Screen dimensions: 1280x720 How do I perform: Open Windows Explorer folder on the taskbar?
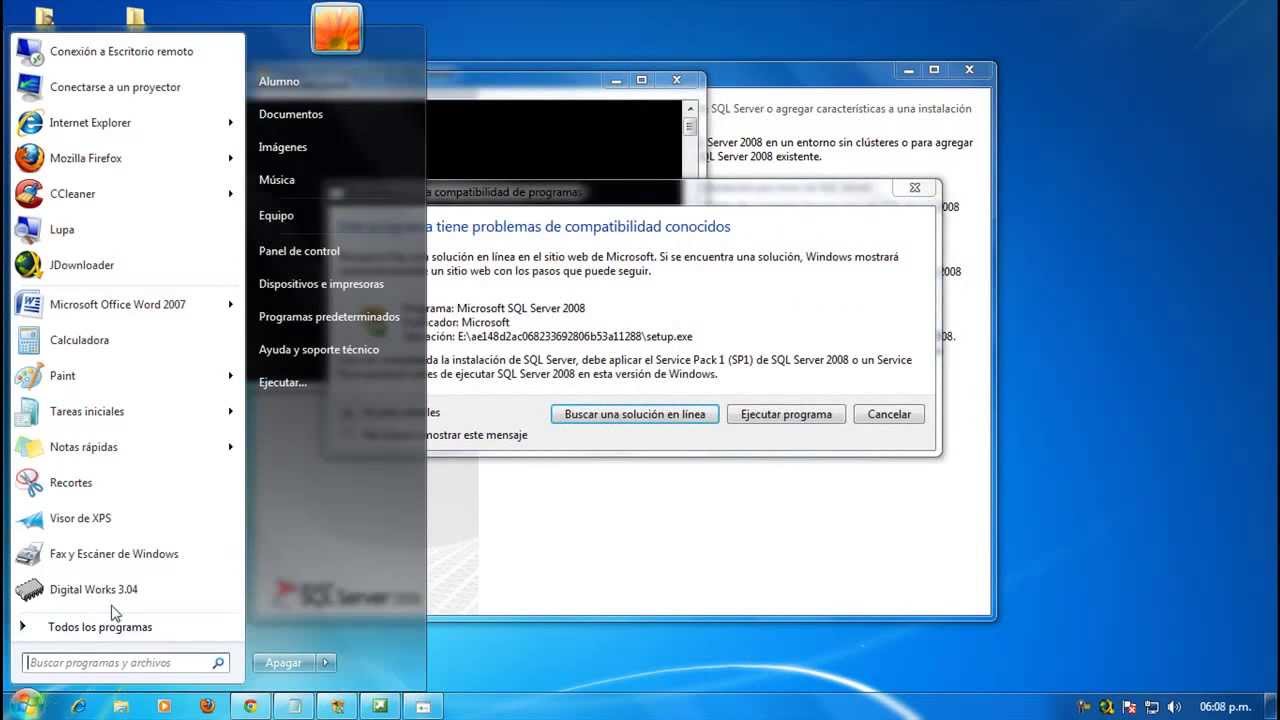[121, 706]
